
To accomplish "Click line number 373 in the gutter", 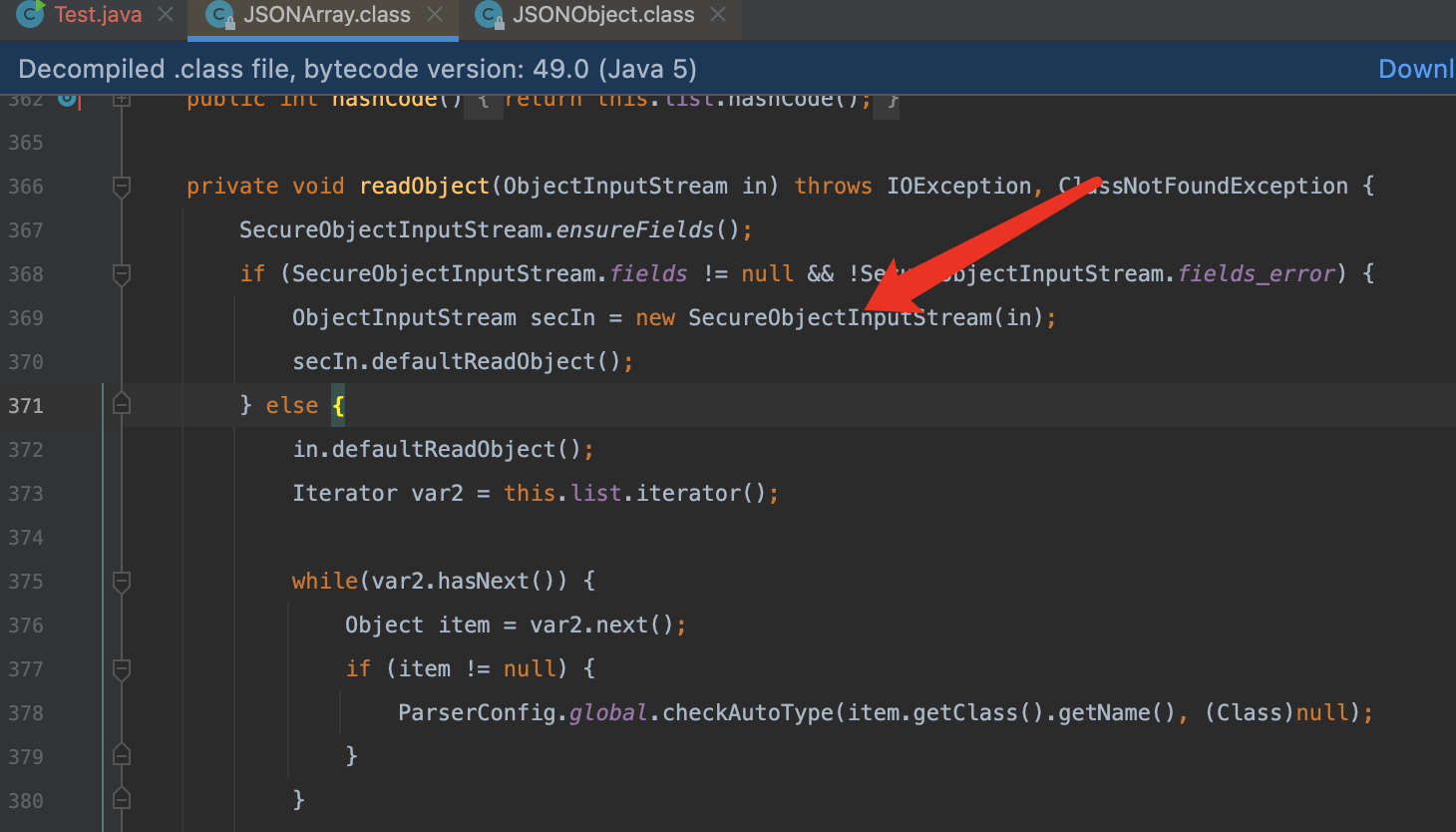I will point(26,494).
